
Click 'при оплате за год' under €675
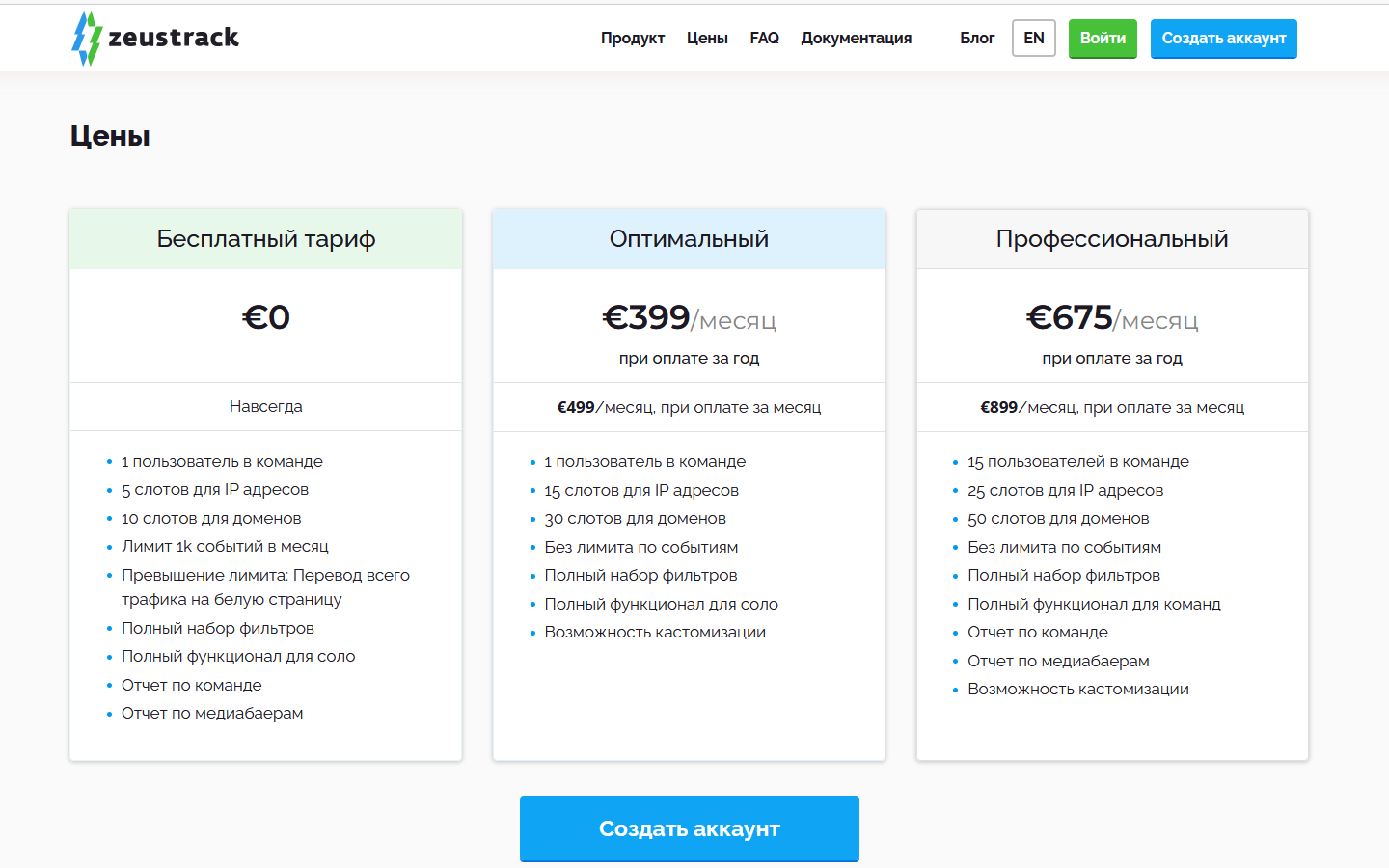pyautogui.click(x=1112, y=359)
